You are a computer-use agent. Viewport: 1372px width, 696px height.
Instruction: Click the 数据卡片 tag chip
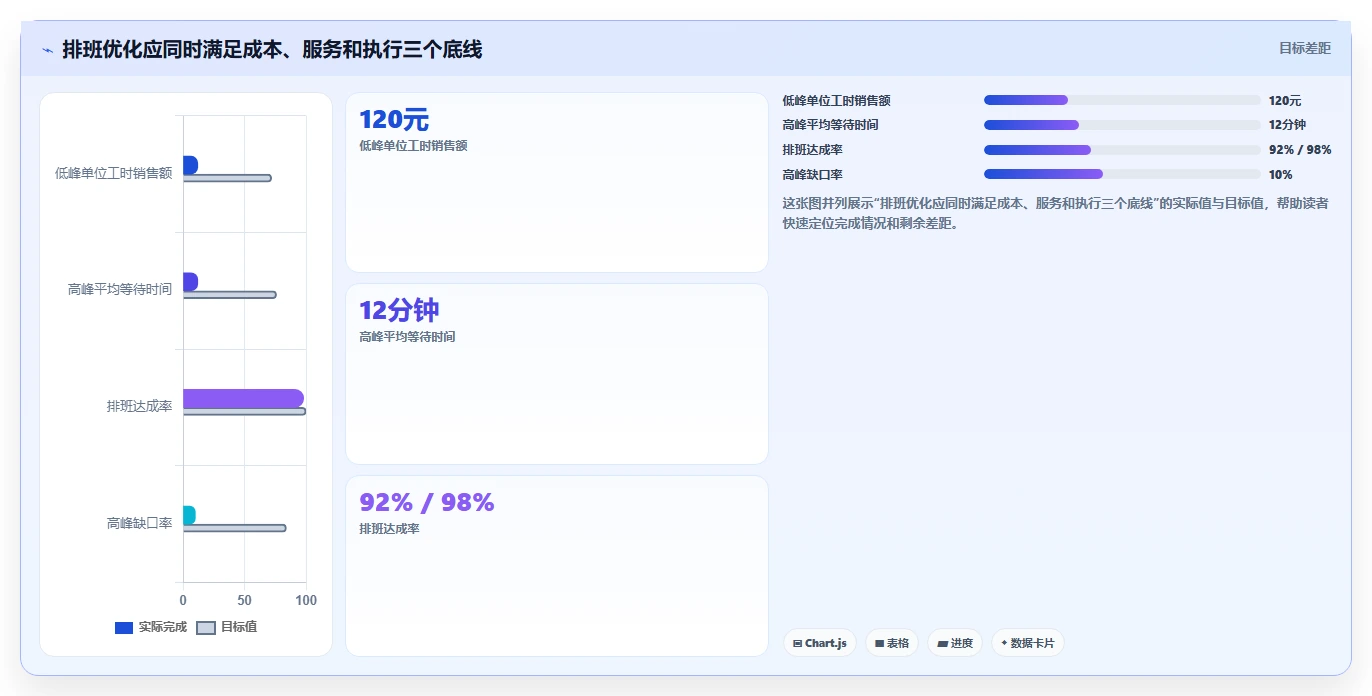1028,643
